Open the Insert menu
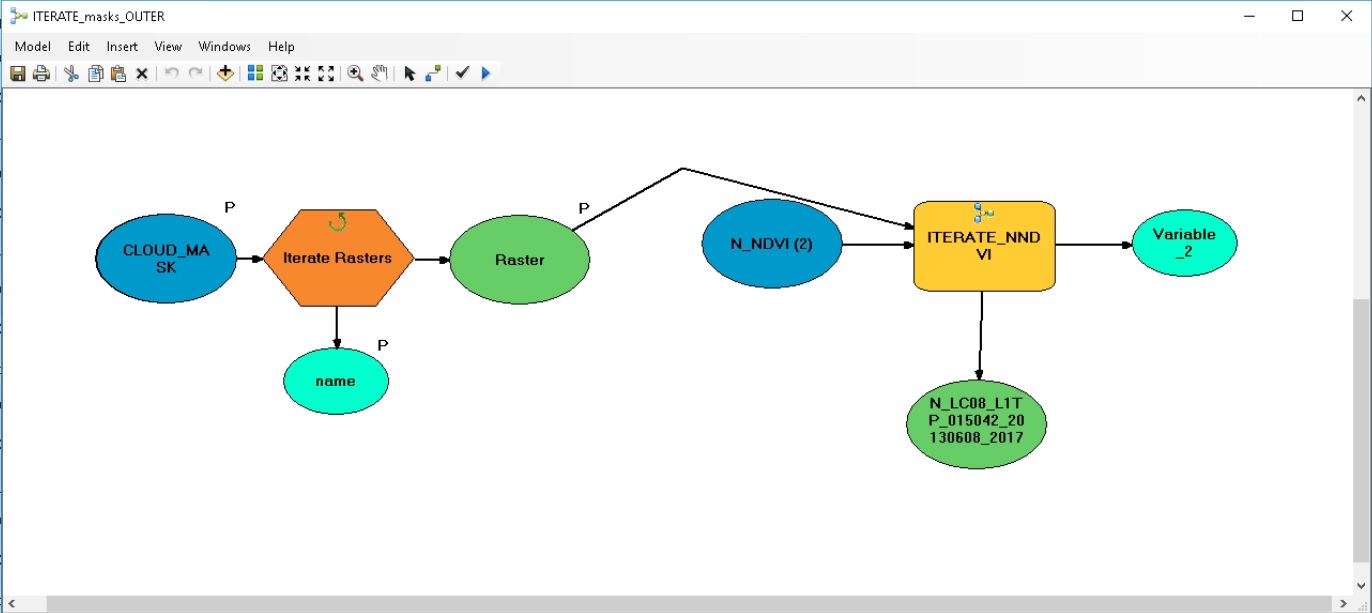The width and height of the screenshot is (1372, 613). coord(122,46)
